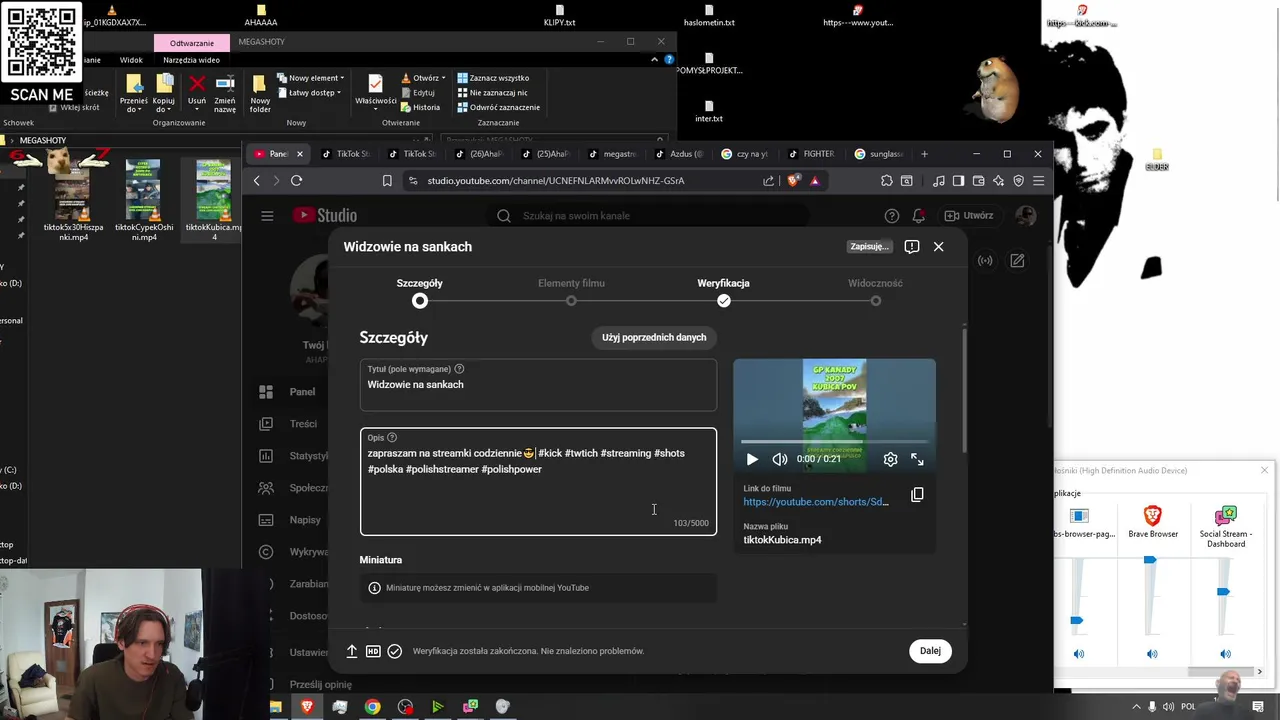This screenshot has width=1280, height=720.
Task: Click the browser address bar URL
Action: pyautogui.click(x=556, y=181)
